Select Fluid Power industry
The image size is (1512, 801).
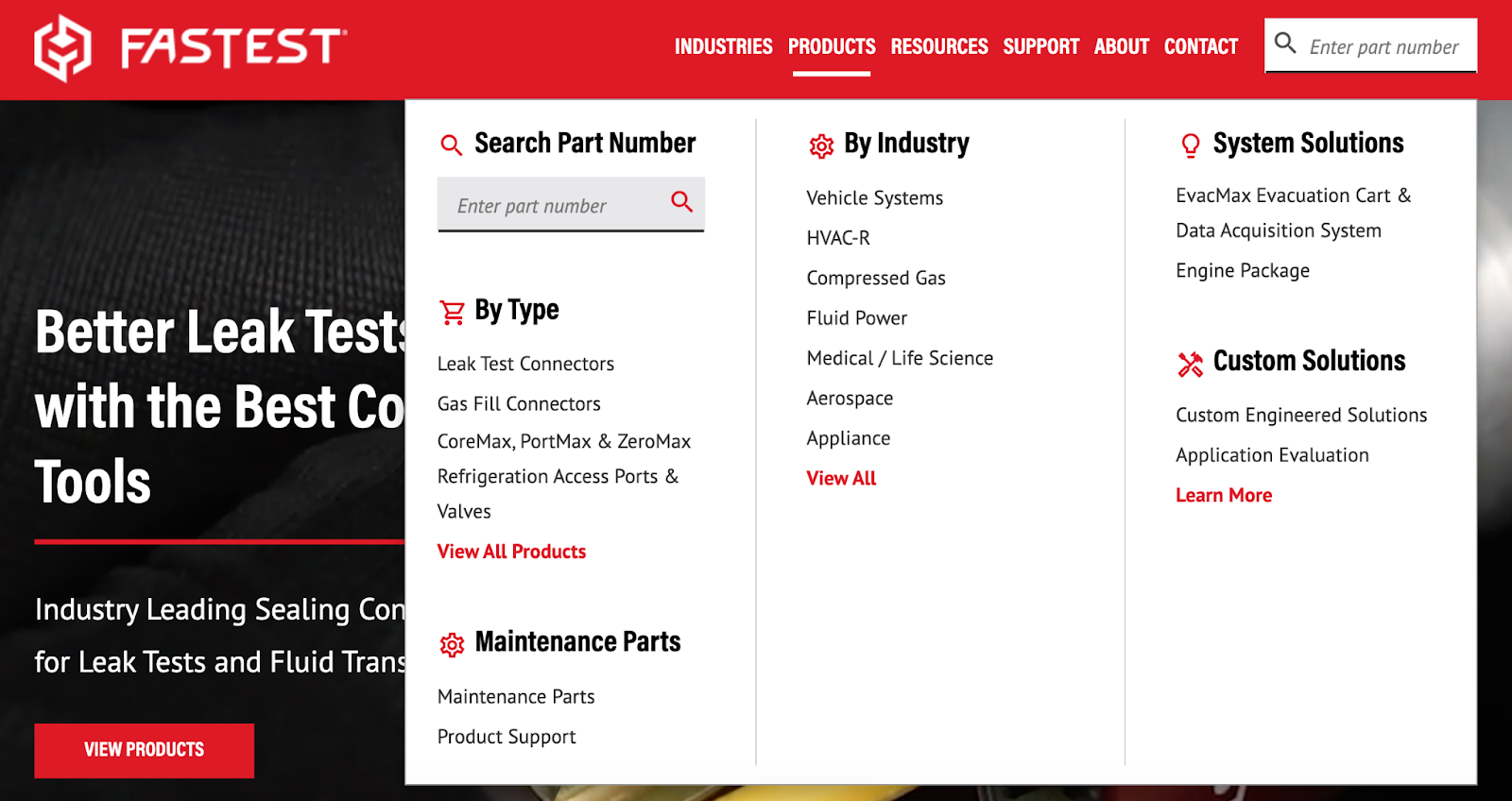[x=857, y=317]
